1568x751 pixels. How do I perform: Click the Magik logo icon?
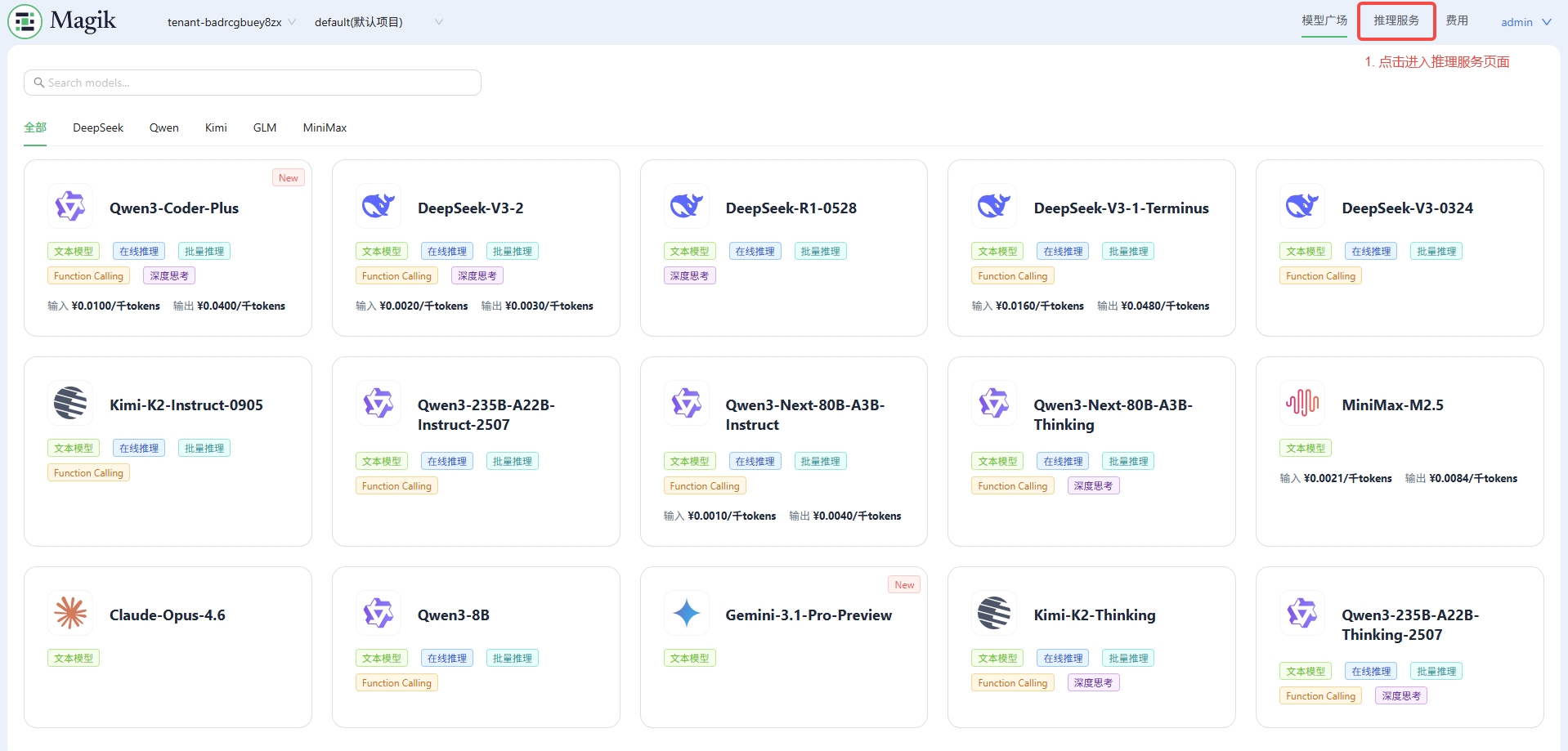click(25, 21)
